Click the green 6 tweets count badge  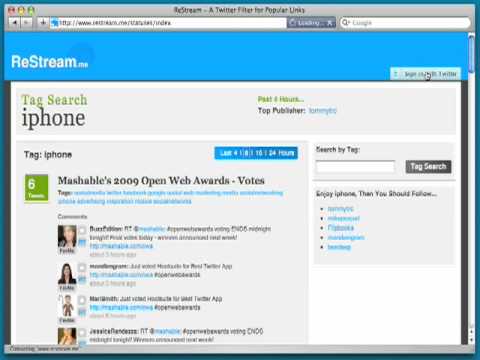[36, 188]
